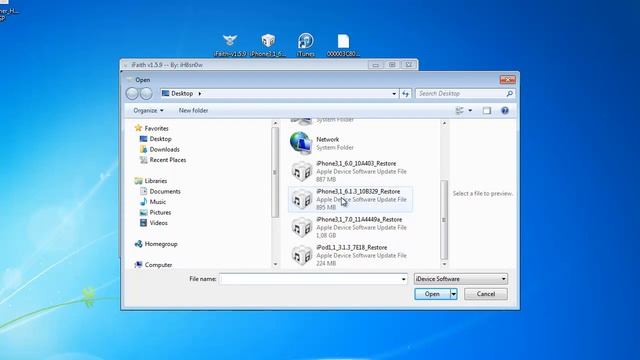Select the iPhone3,1_6.1.3_10B329_Restore file icon
Image resolution: width=640 pixels, height=360 pixels.
[x=302, y=199]
